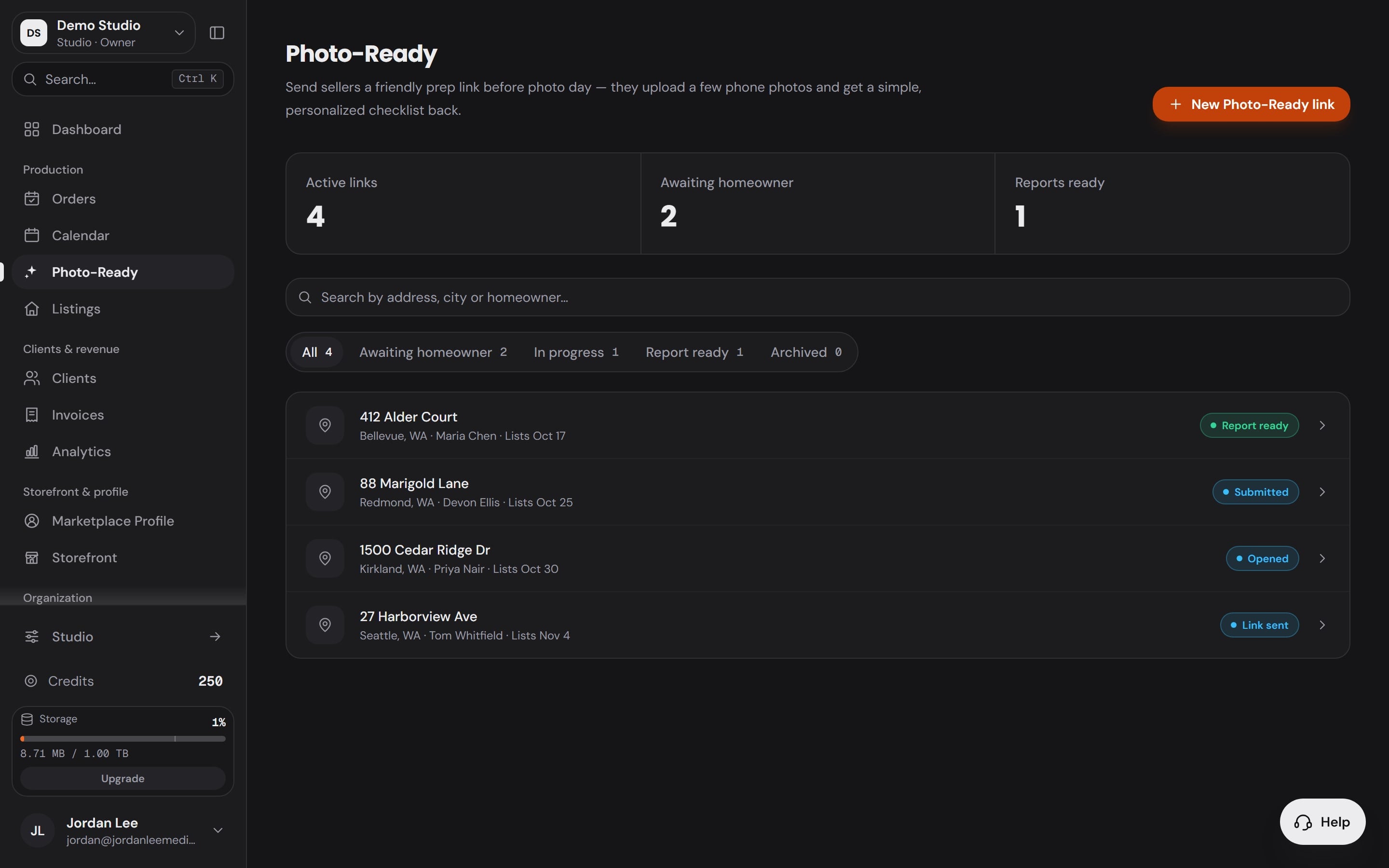Viewport: 1389px width, 868px height.
Task: Click the Awaiting homeowner stat card
Action: coord(817,203)
